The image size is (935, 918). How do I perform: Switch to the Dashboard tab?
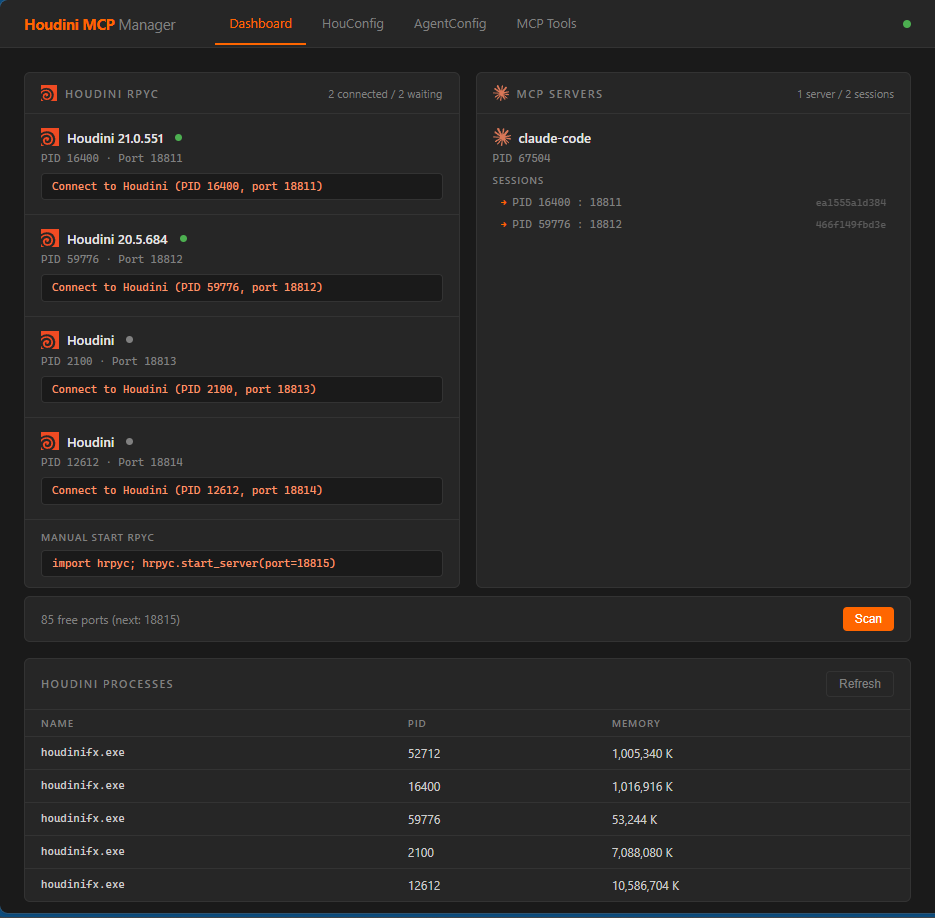(x=261, y=24)
